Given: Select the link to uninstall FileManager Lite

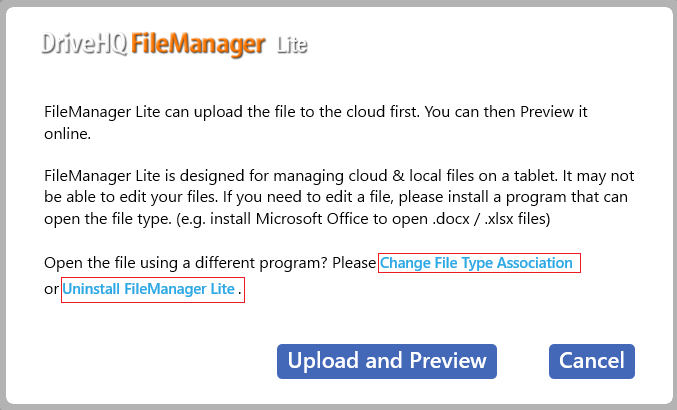Looking at the screenshot, I should [150, 289].
